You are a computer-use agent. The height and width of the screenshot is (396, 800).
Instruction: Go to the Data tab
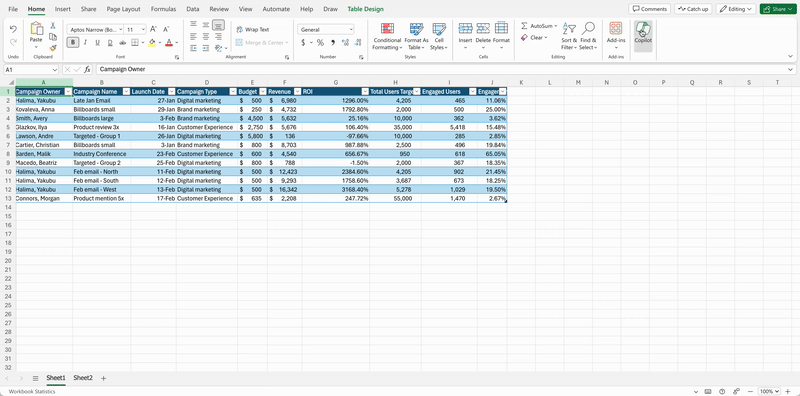coord(193,9)
